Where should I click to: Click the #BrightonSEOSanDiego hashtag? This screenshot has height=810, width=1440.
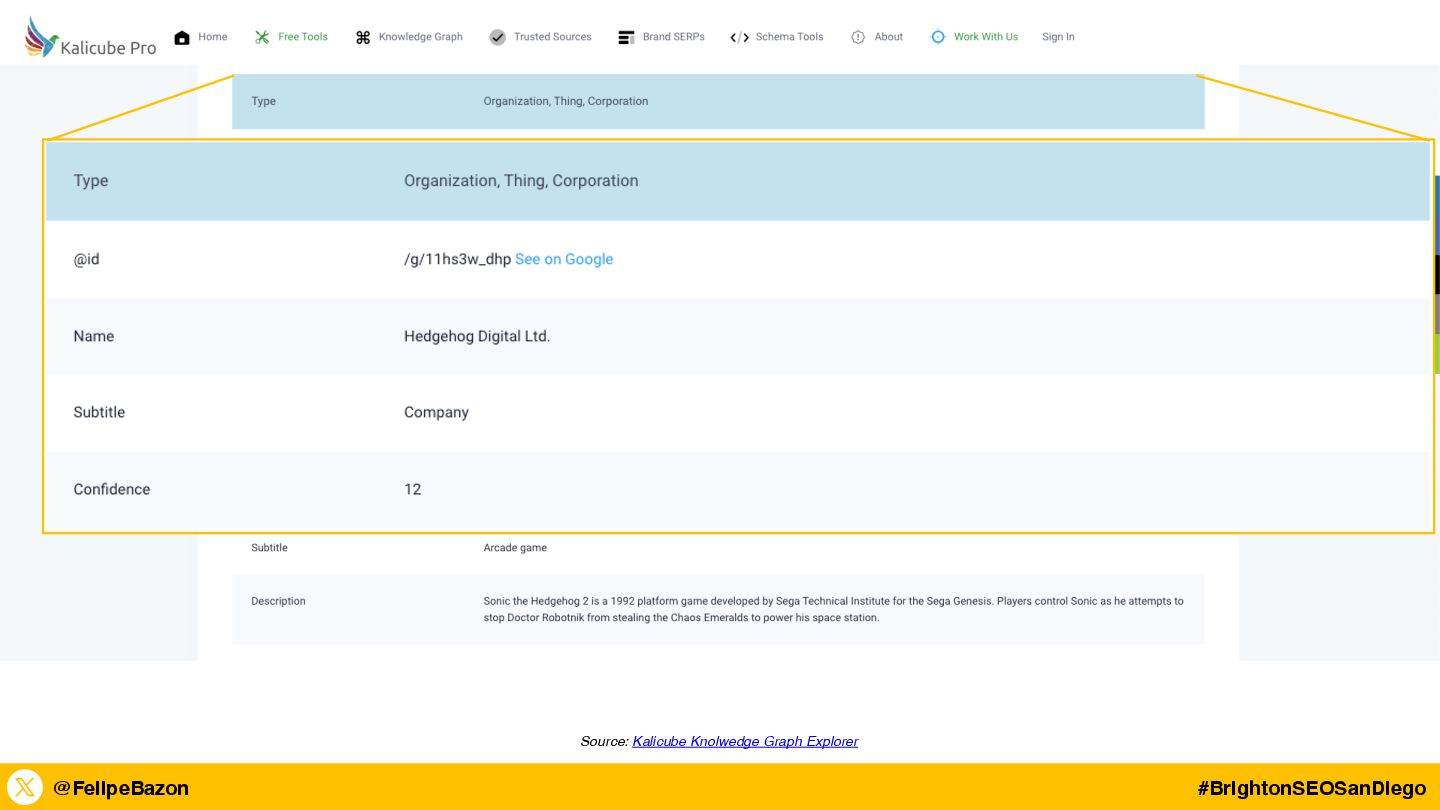pyautogui.click(x=1311, y=788)
